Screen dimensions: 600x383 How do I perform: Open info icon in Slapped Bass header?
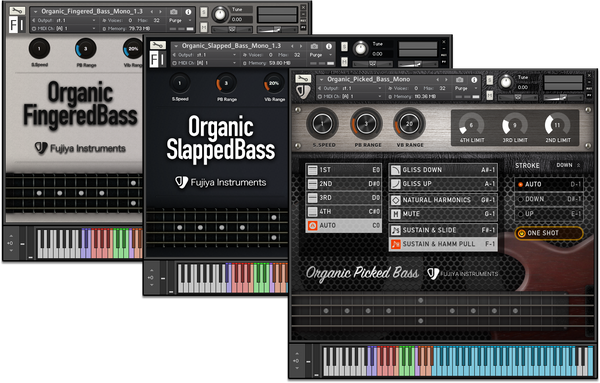click(329, 46)
